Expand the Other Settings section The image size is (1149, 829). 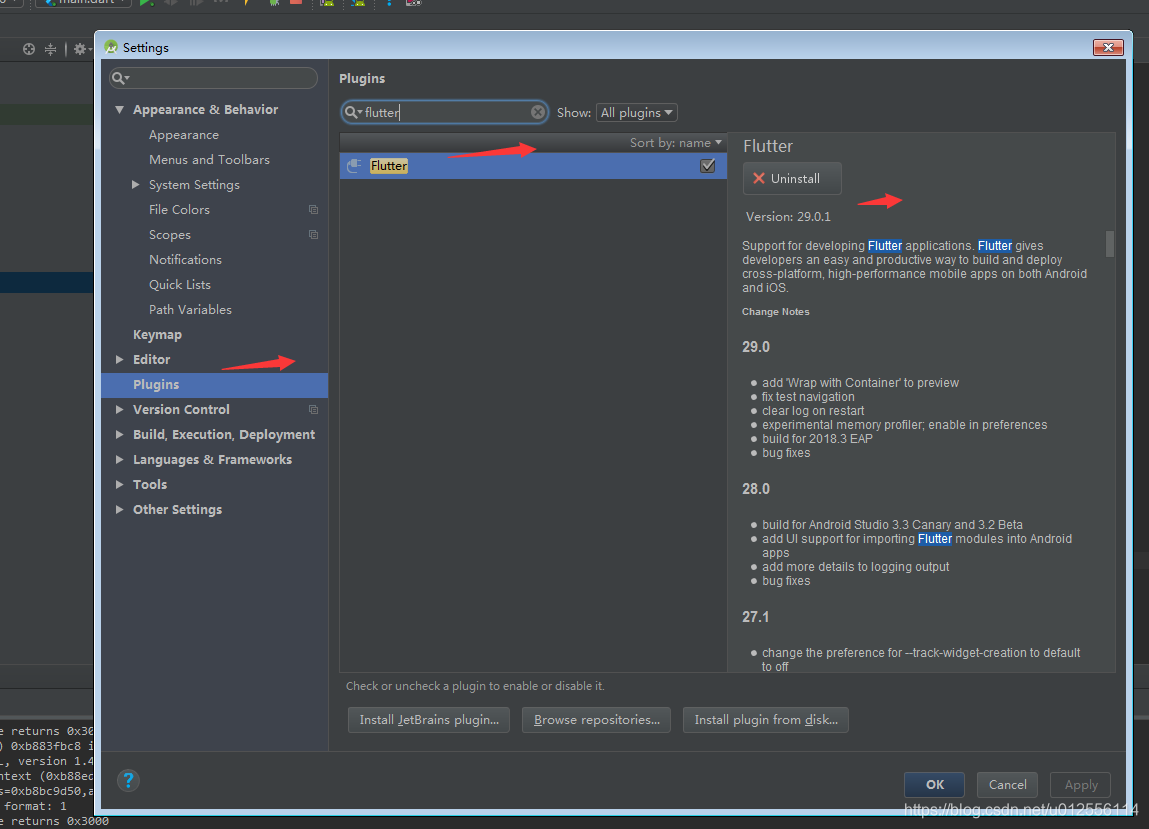(119, 509)
